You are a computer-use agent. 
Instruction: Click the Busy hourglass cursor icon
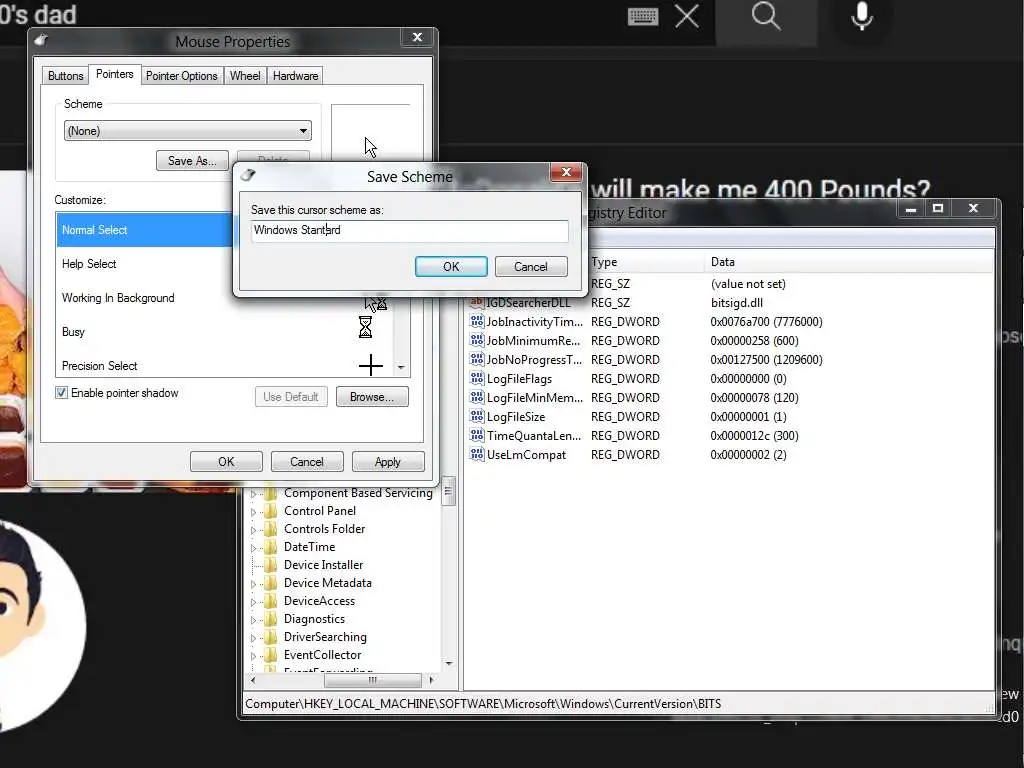pyautogui.click(x=366, y=327)
